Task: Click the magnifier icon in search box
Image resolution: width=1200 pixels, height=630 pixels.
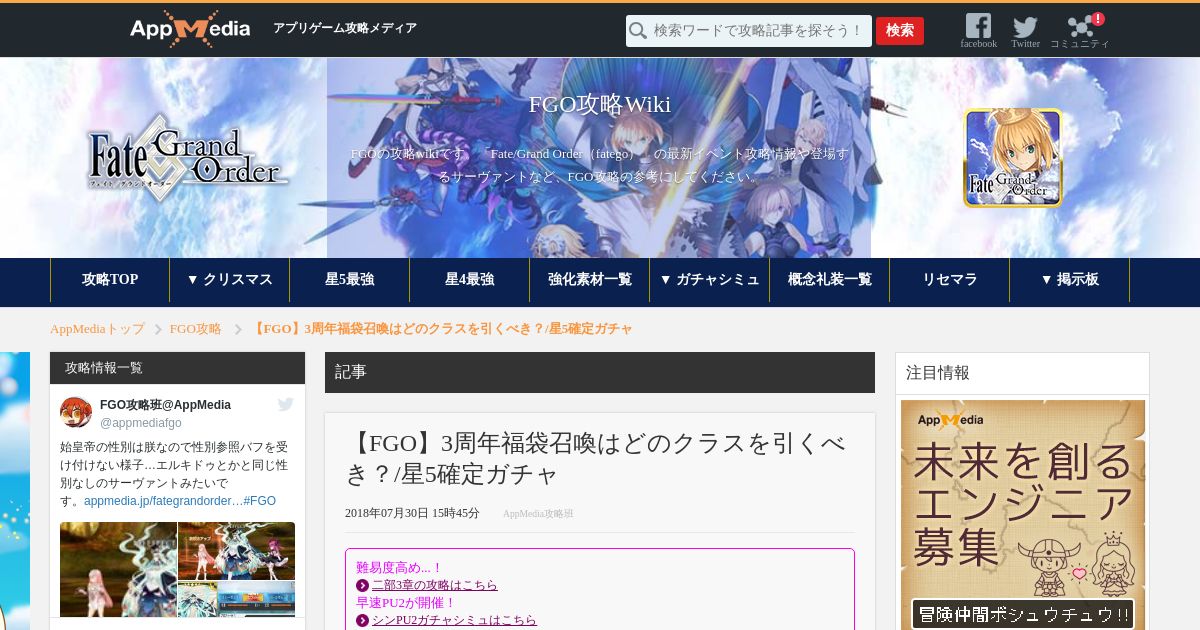Action: [x=638, y=31]
